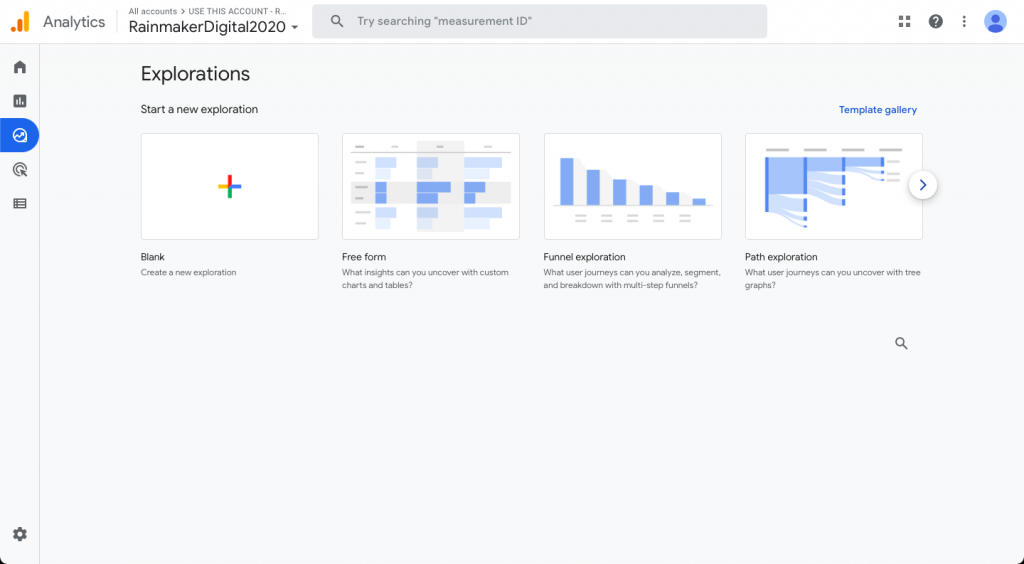The width and height of the screenshot is (1024, 564).
Task: Open the Home icon in sidebar
Action: click(x=20, y=67)
